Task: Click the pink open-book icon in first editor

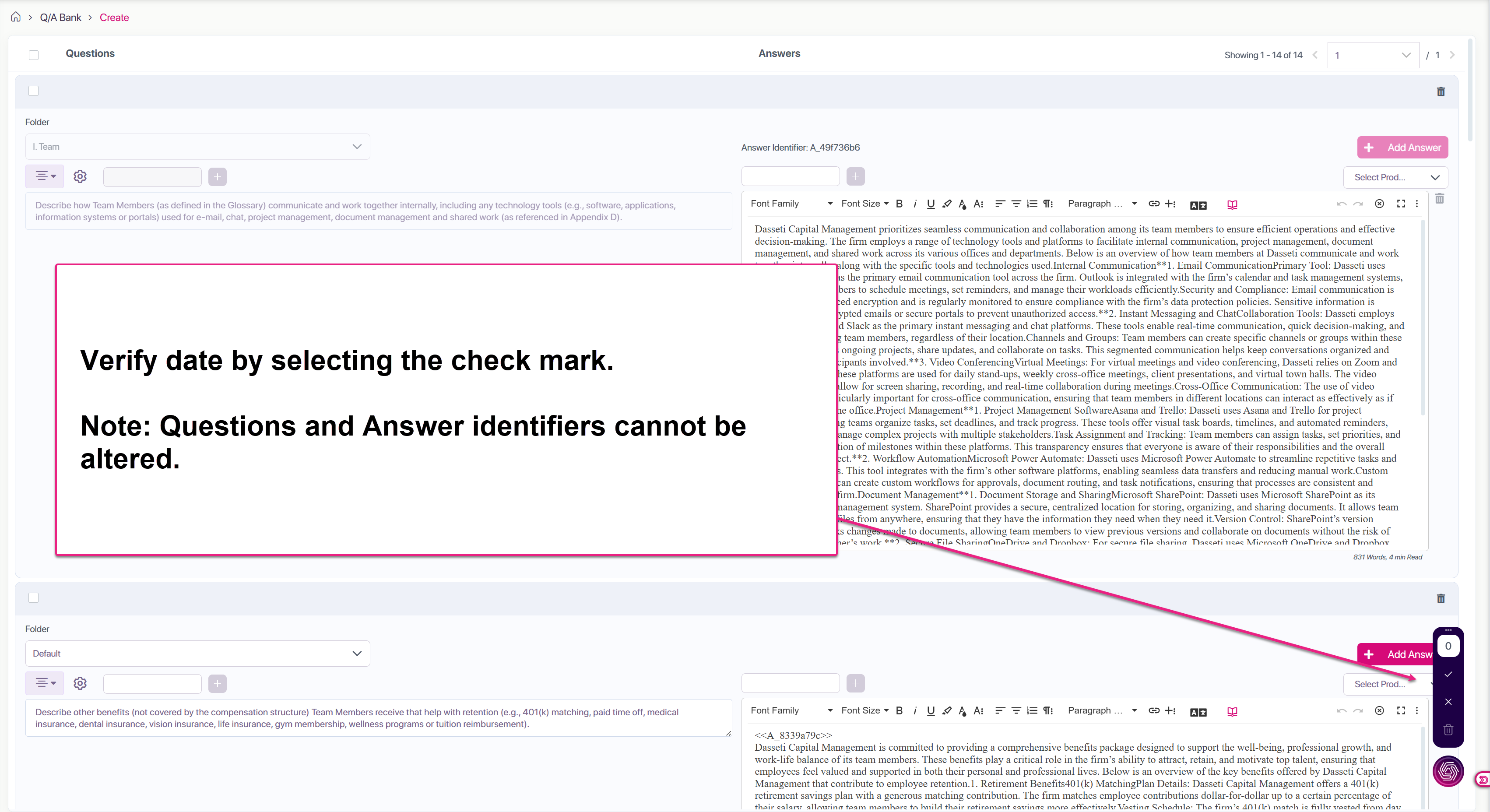Action: point(1232,205)
